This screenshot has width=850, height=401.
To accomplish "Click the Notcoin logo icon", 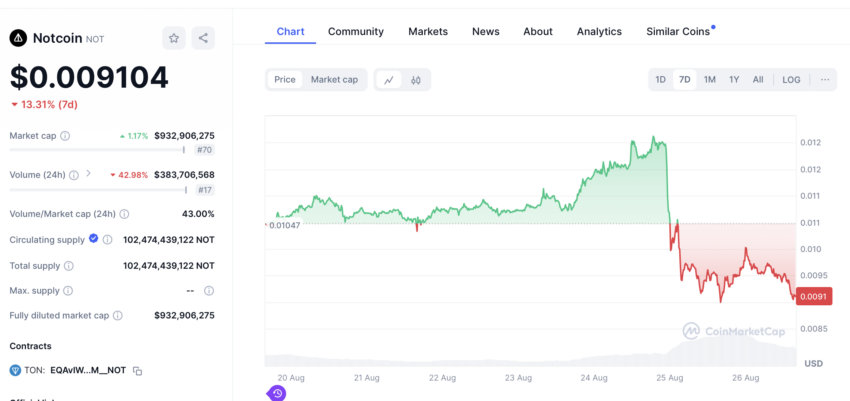I will pos(18,38).
